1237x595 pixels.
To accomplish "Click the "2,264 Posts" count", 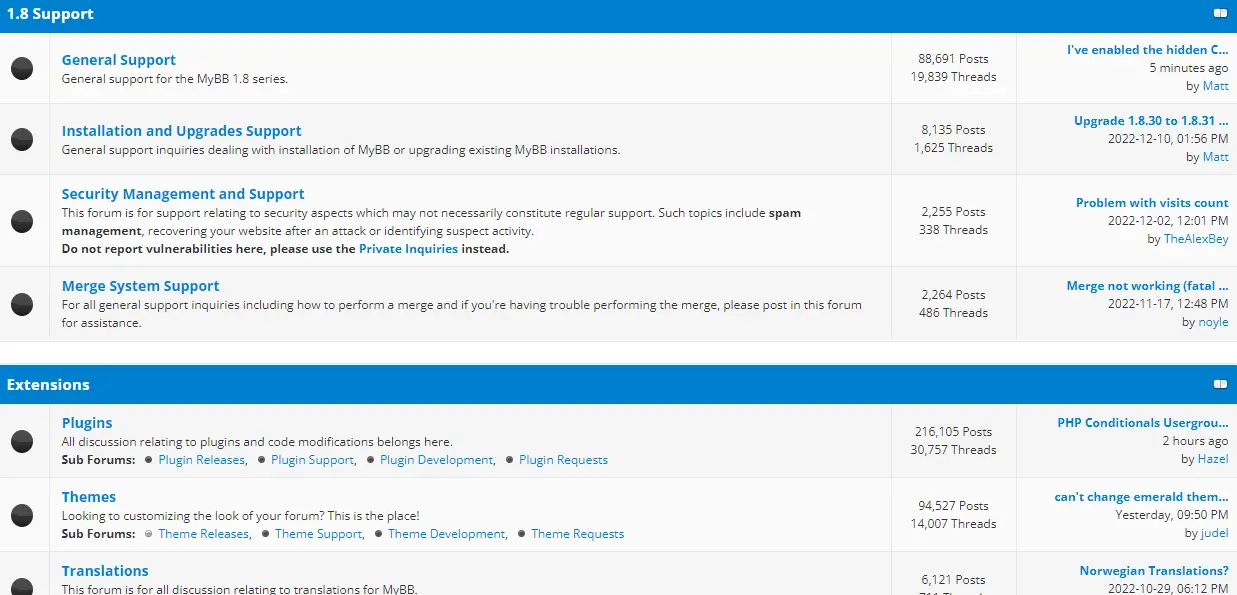I will coord(953,295).
